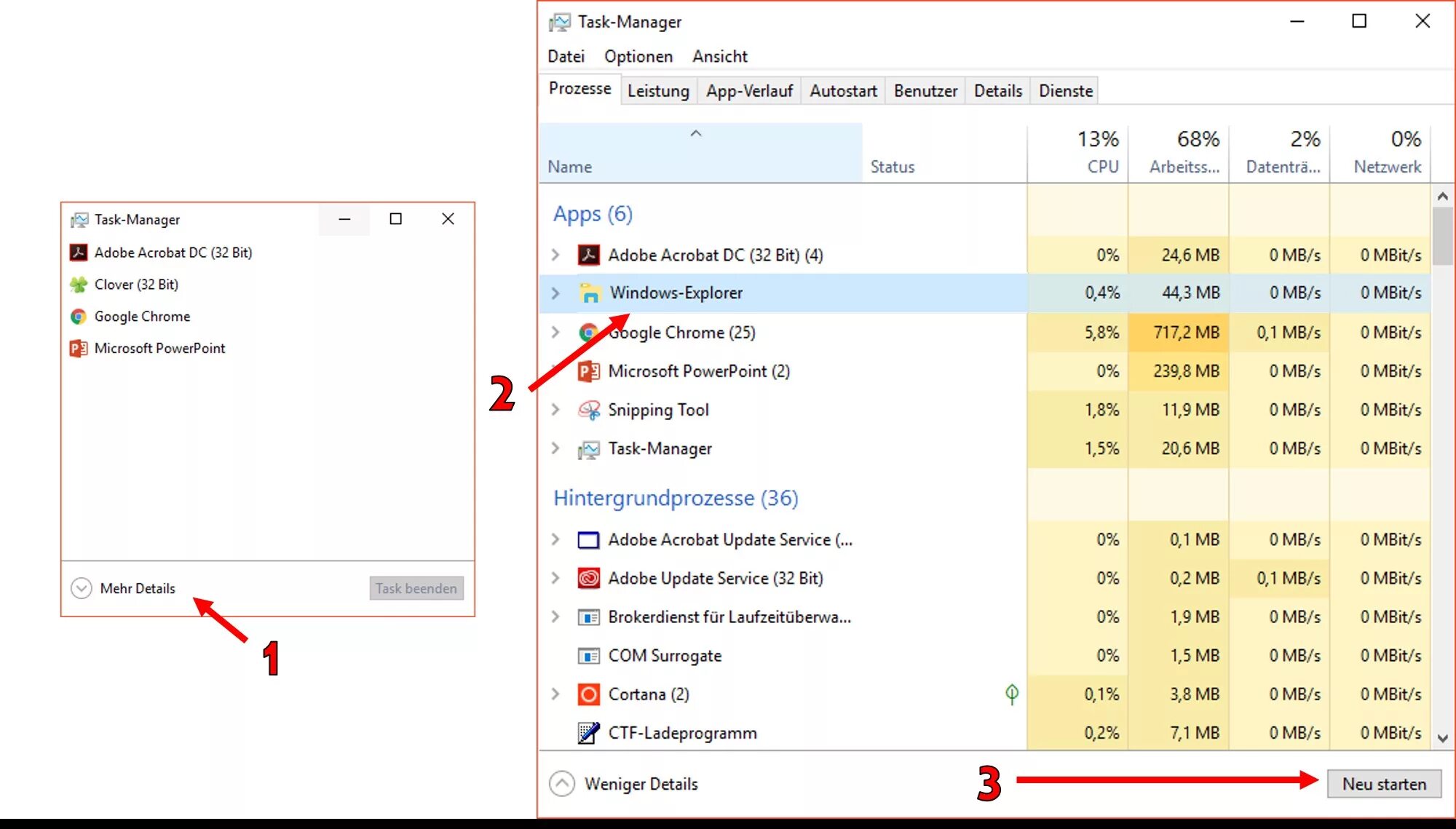This screenshot has height=829, width=1456.
Task: Sort by the CPU column header
Action: (1077, 153)
